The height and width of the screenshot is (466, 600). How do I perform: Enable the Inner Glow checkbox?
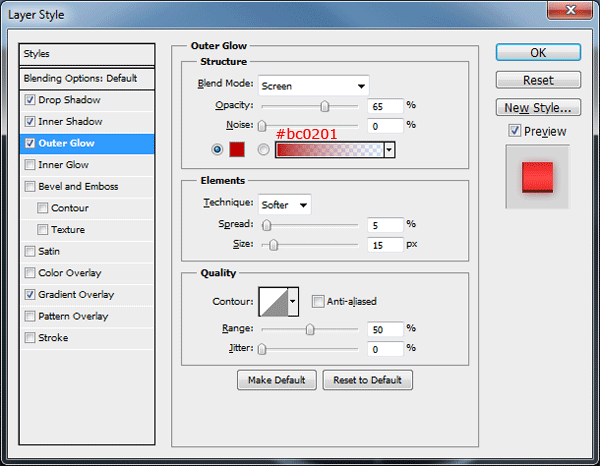30,165
